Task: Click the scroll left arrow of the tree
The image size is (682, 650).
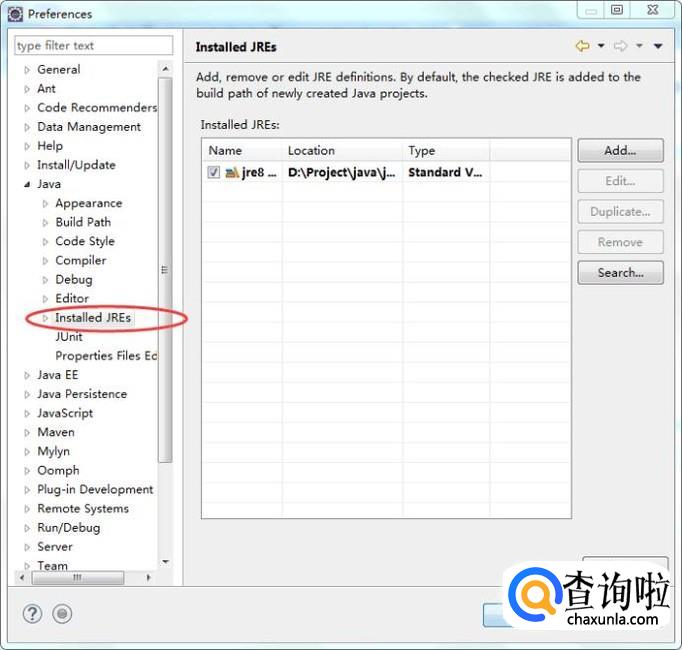Action: click(22, 578)
